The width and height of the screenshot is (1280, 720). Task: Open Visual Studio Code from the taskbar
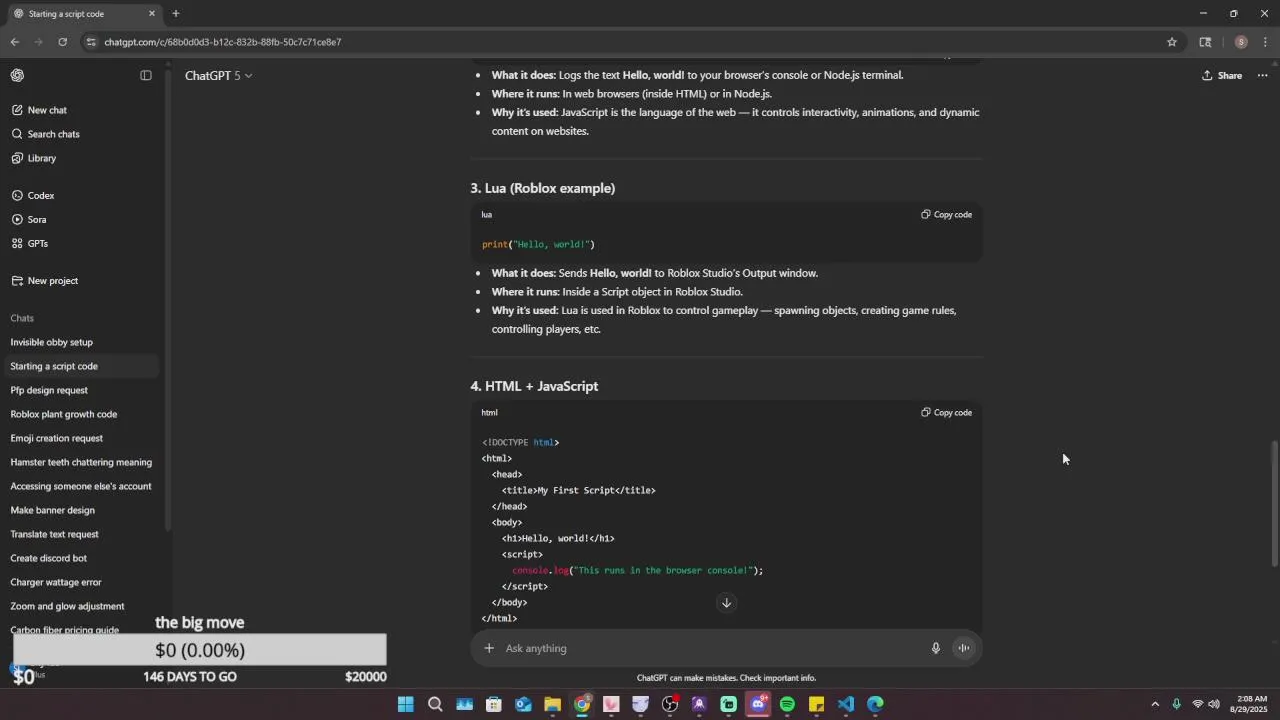846,705
